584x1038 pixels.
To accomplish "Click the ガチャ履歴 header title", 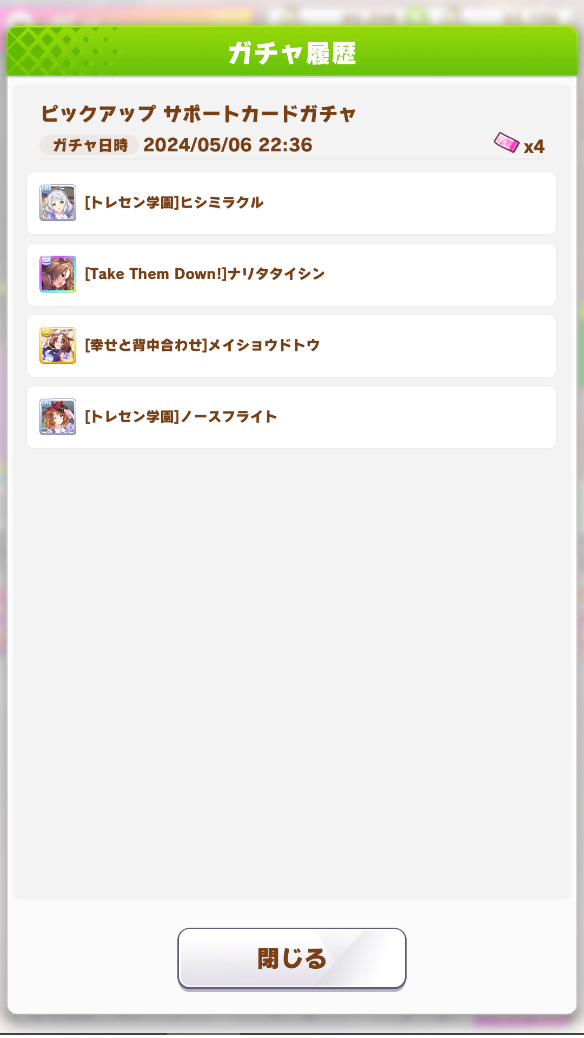I will 292,54.
